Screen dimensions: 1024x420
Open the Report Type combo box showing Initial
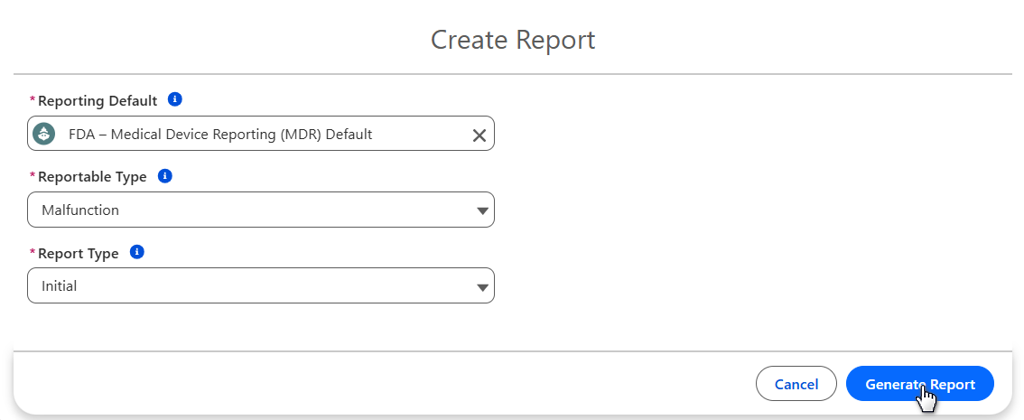point(260,286)
